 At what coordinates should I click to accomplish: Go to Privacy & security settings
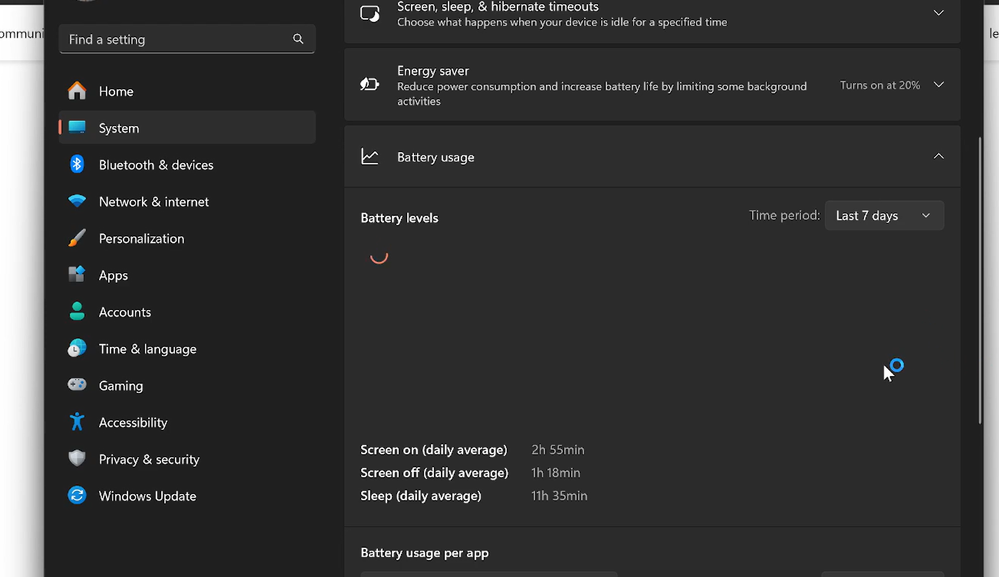pyautogui.click(x=149, y=459)
